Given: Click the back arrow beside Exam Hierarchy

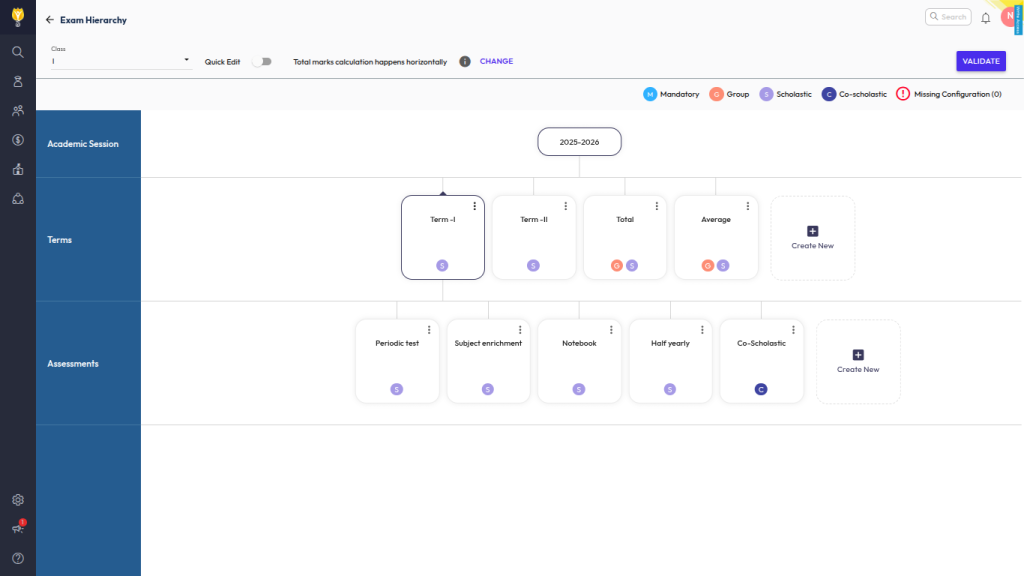Looking at the screenshot, I should (50, 20).
